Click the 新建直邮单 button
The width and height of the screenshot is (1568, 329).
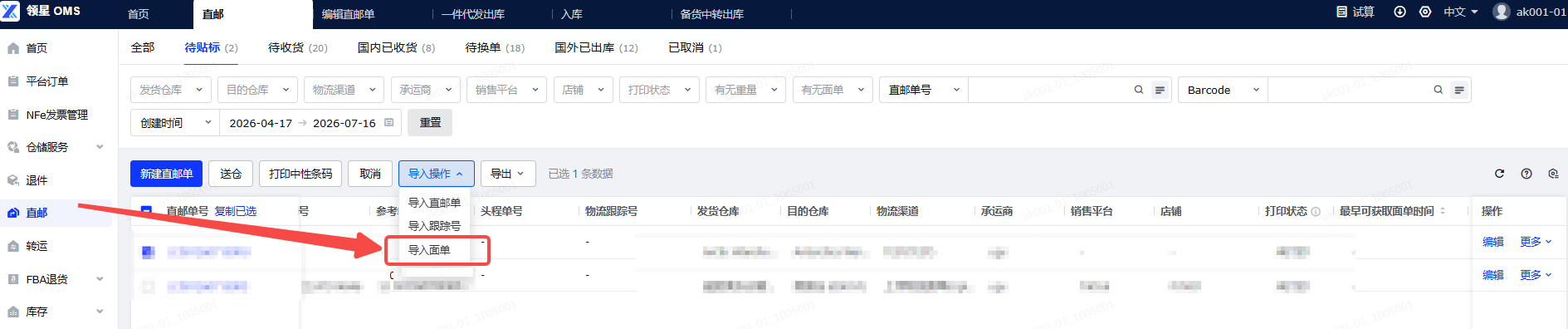[x=166, y=174]
